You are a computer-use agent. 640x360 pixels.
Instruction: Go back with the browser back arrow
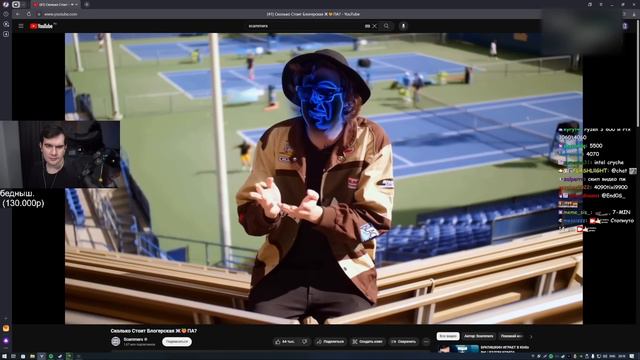coord(18,14)
